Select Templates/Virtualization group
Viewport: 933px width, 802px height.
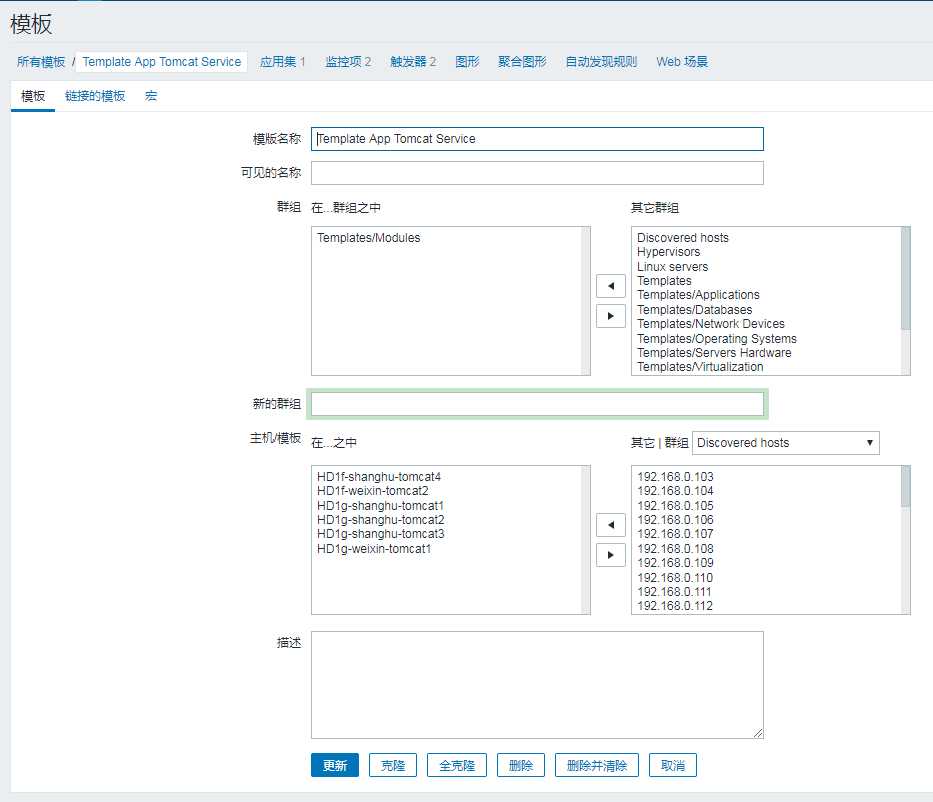pyautogui.click(x=700, y=367)
